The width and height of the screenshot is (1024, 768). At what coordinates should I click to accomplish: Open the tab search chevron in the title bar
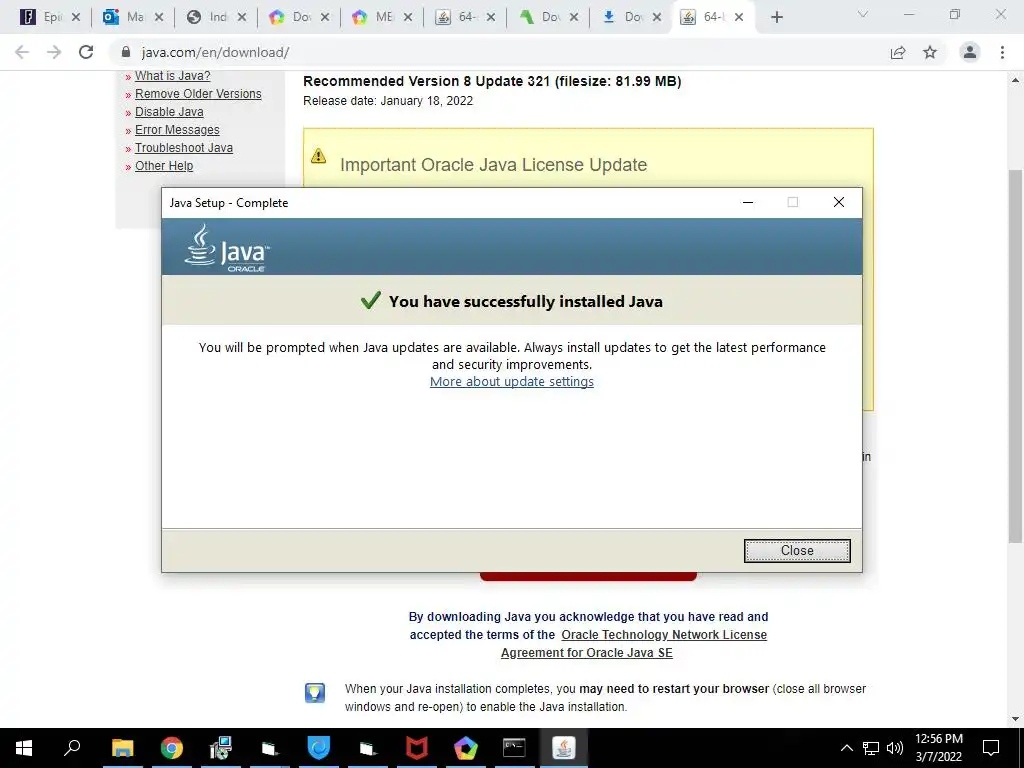pyautogui.click(x=863, y=14)
